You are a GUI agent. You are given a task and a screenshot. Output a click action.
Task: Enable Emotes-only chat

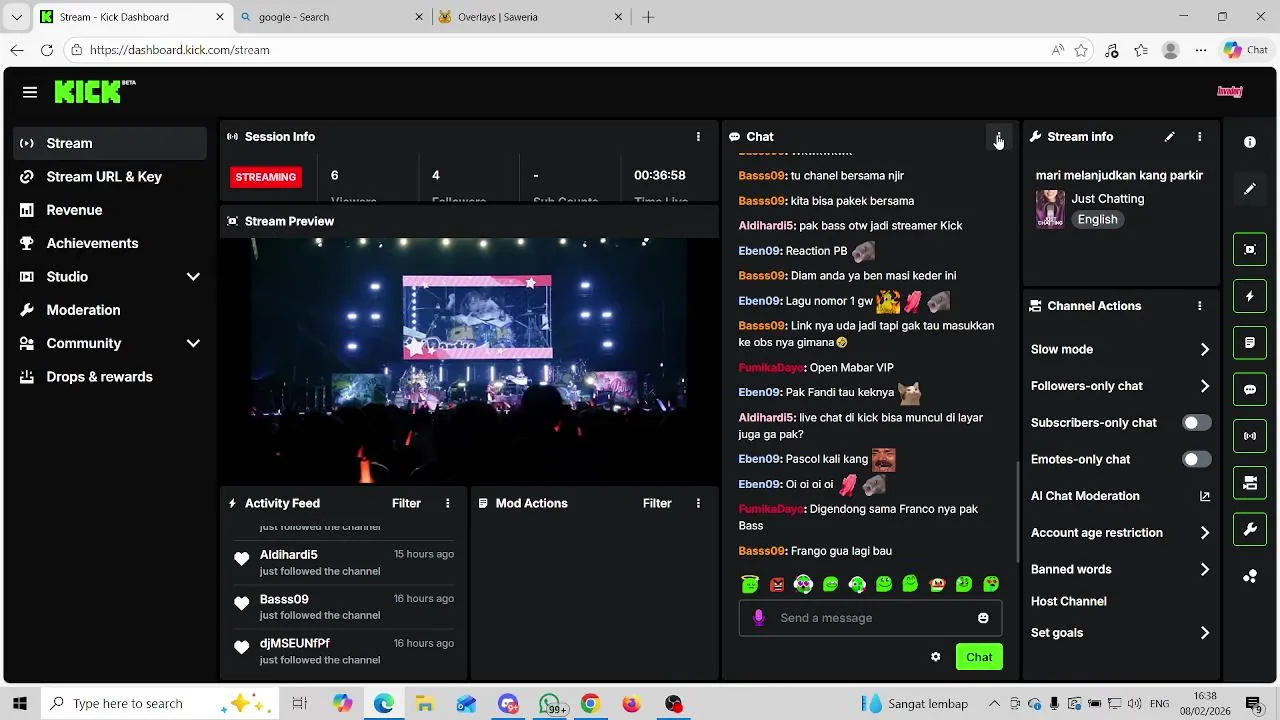[x=1196, y=459]
